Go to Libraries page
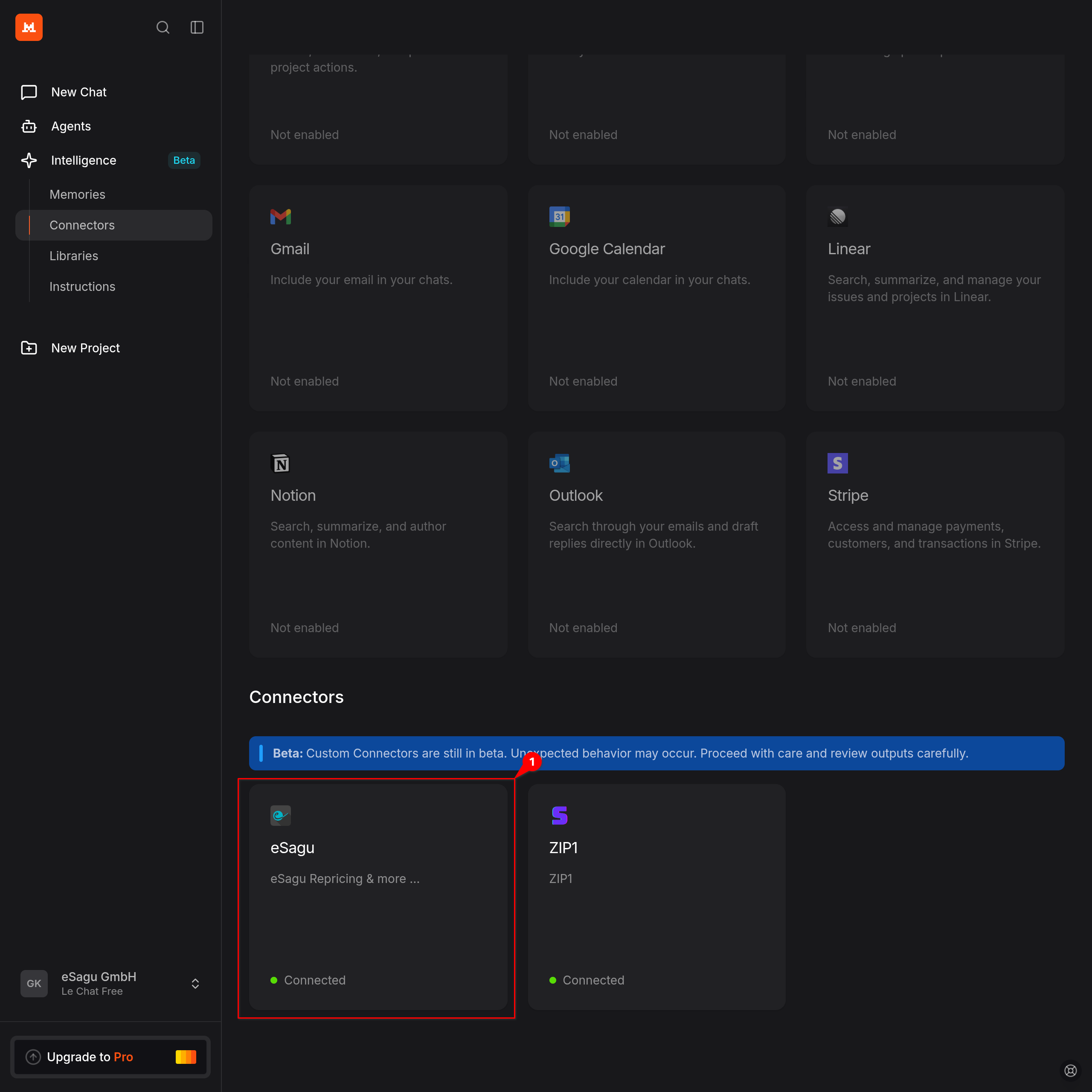Screen dimensions: 1092x1092 coord(74,256)
